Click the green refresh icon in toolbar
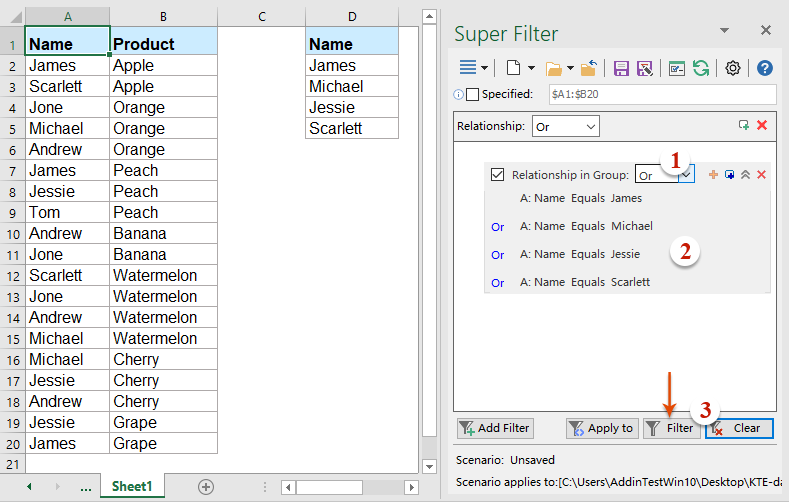This screenshot has height=502, width=789. [701, 68]
